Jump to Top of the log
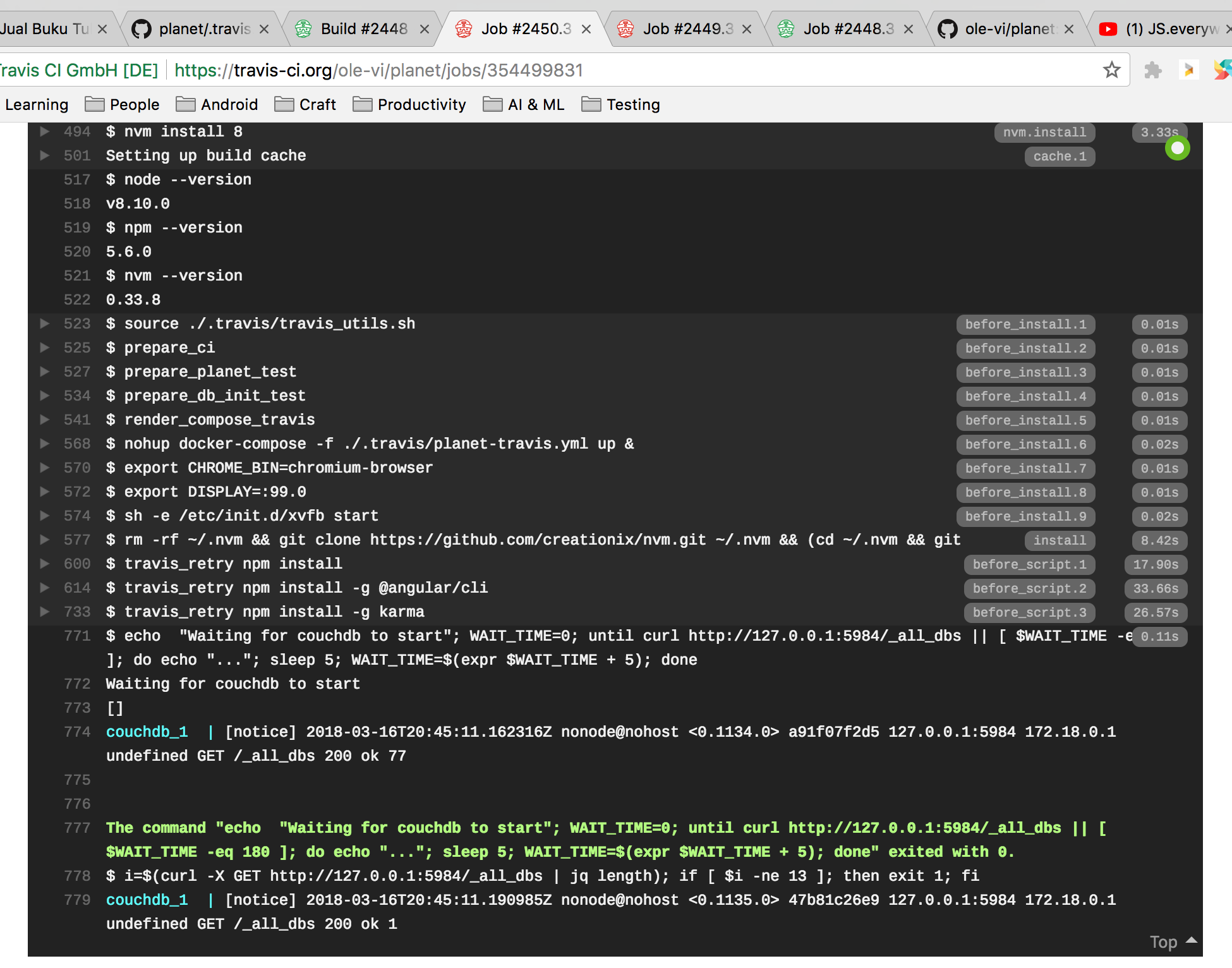 [1173, 942]
